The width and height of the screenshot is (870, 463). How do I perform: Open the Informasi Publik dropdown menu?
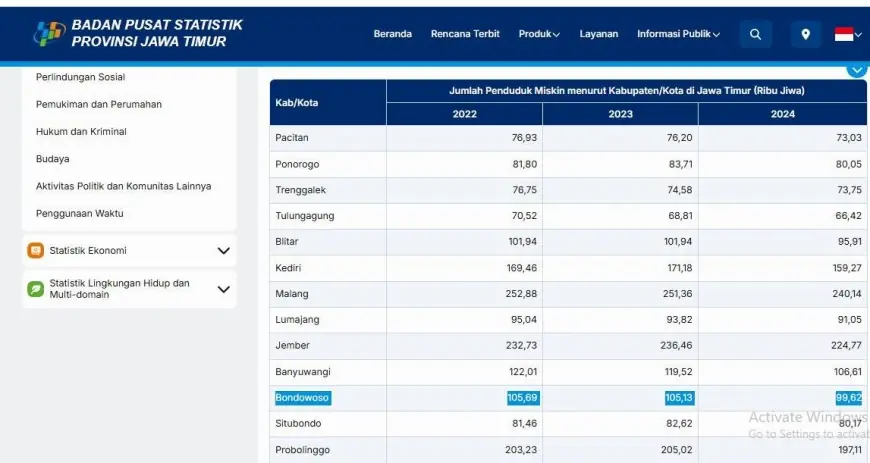pos(678,34)
